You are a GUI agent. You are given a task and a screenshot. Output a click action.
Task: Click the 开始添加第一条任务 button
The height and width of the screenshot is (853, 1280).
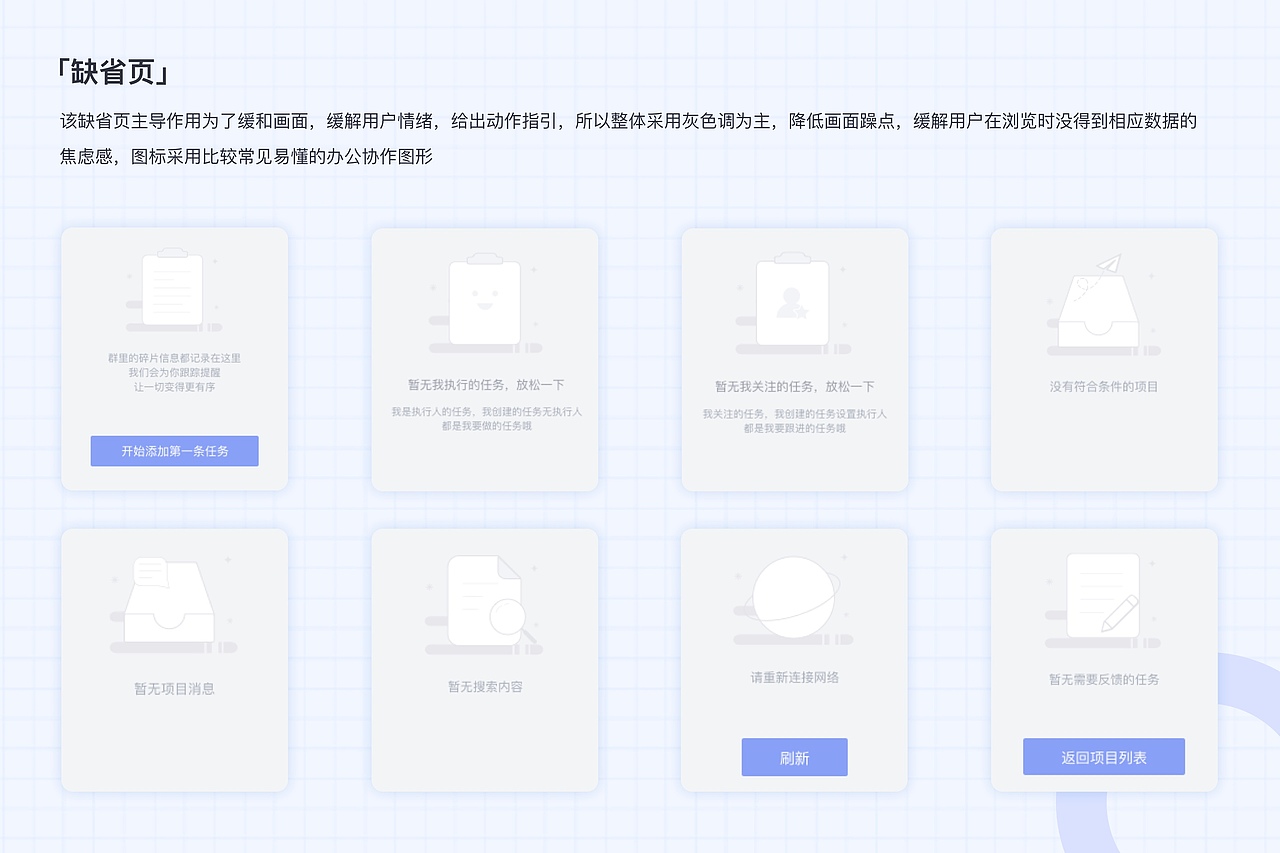174,451
